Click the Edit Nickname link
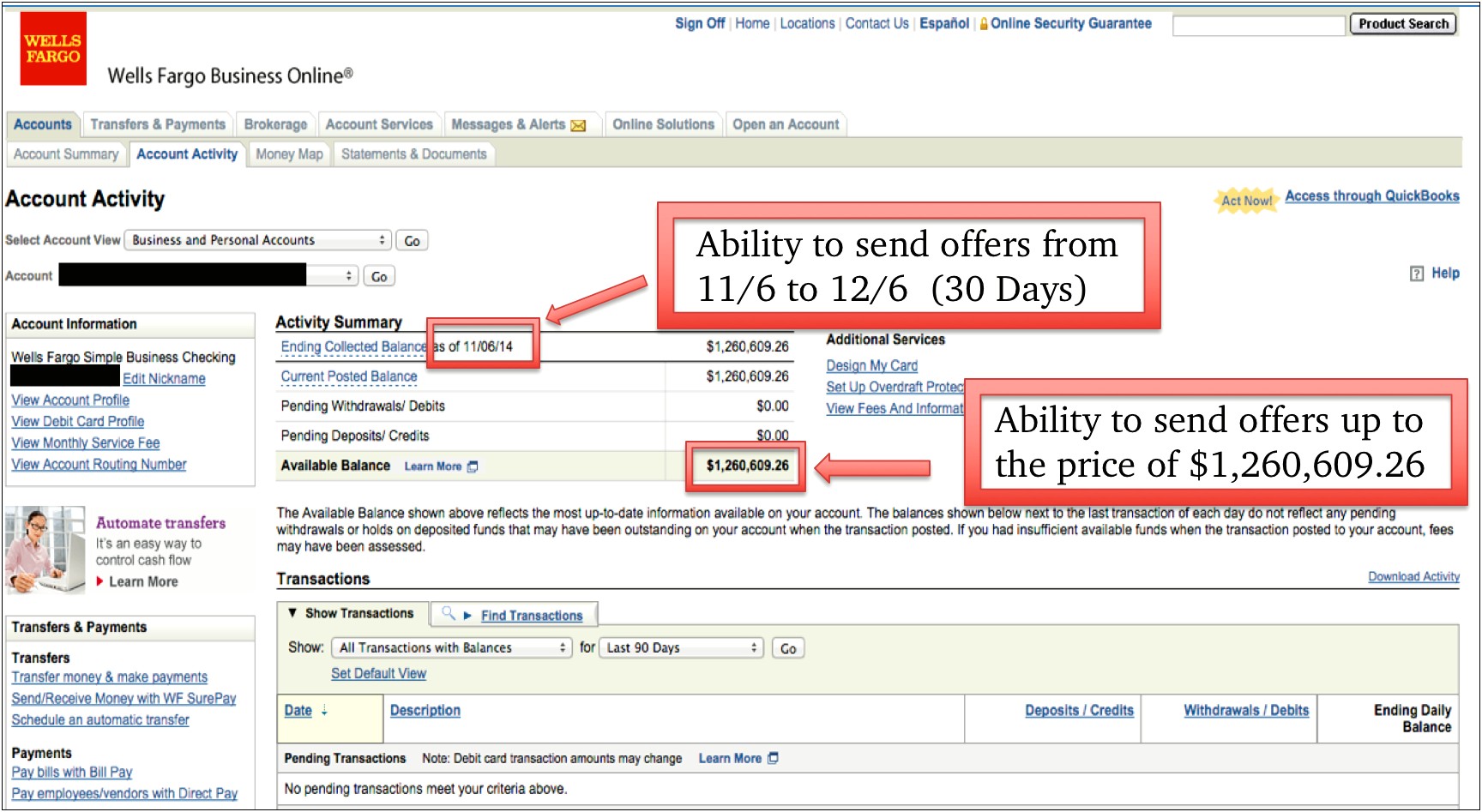 click(x=164, y=378)
